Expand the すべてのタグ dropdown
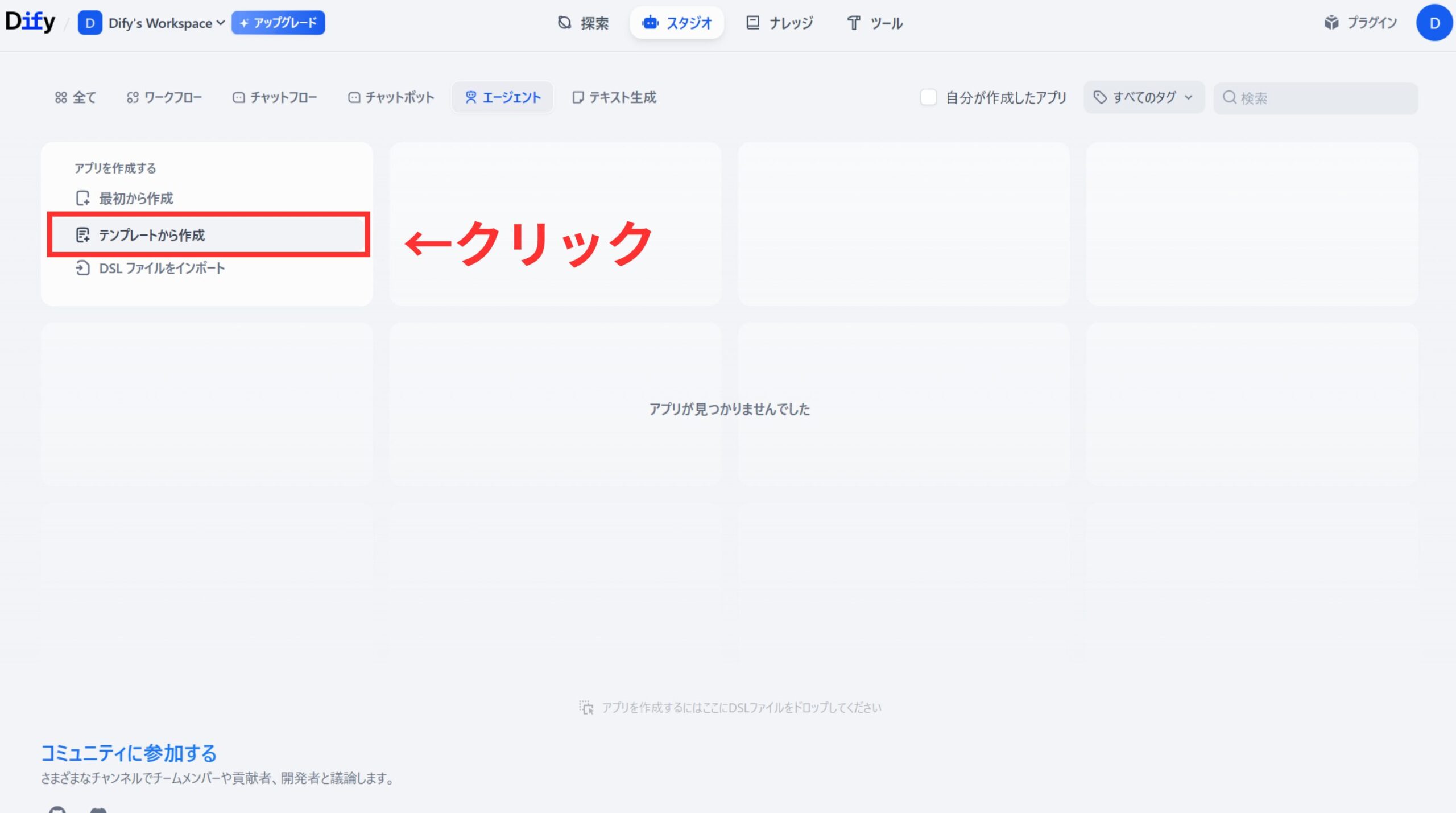1456x813 pixels. point(1144,97)
